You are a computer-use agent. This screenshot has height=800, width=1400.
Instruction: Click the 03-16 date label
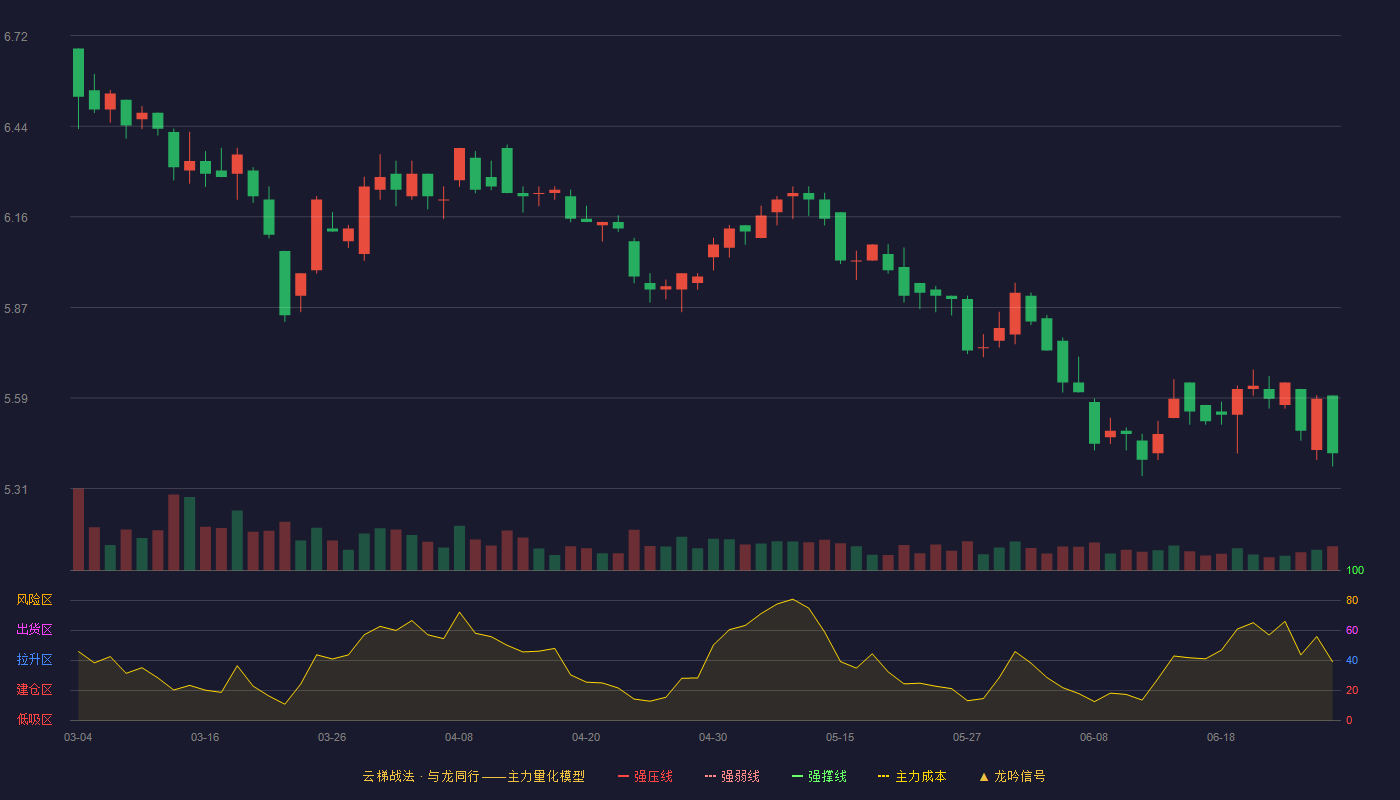click(x=205, y=737)
